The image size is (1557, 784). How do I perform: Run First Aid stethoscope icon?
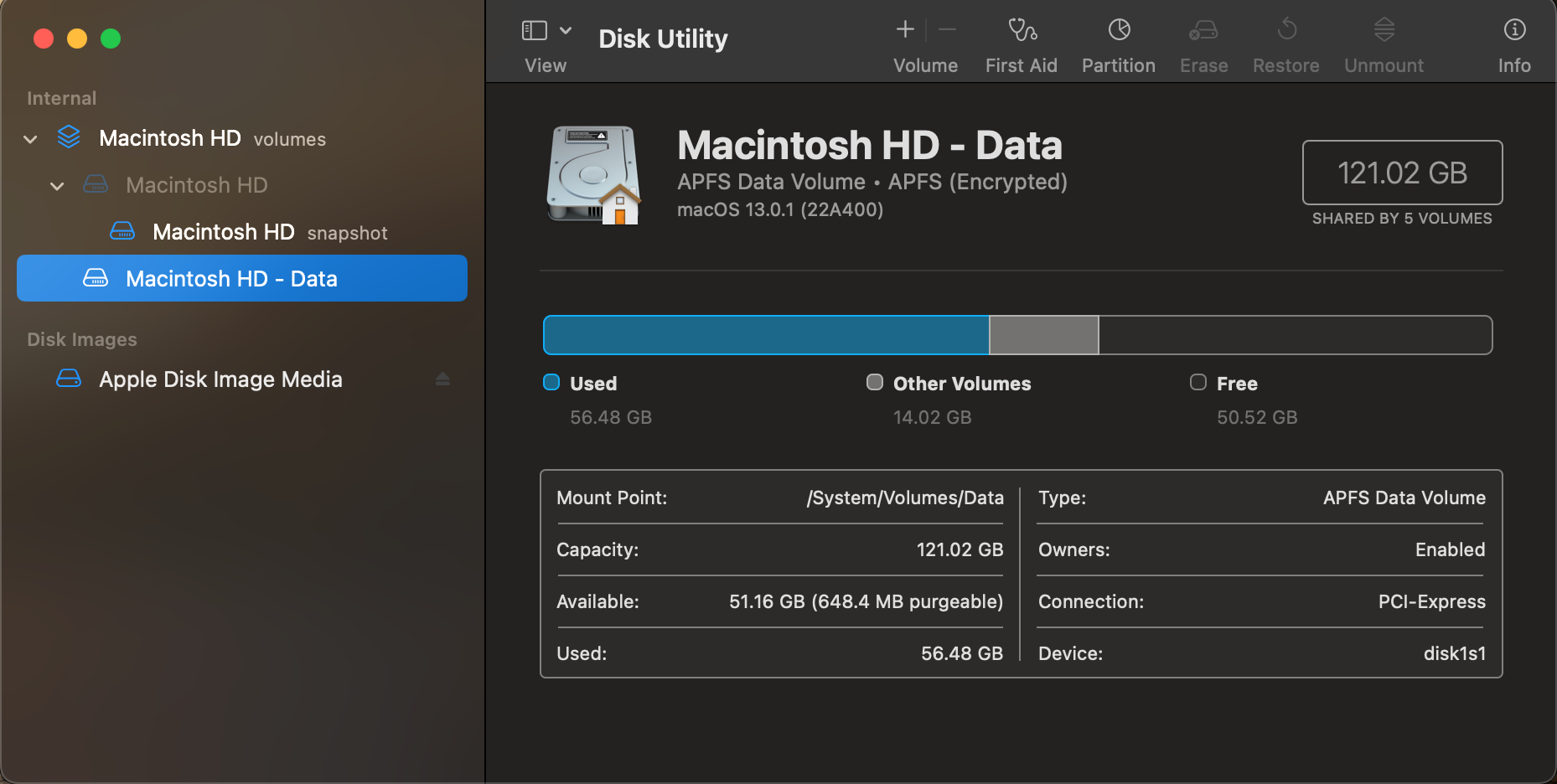click(1022, 30)
